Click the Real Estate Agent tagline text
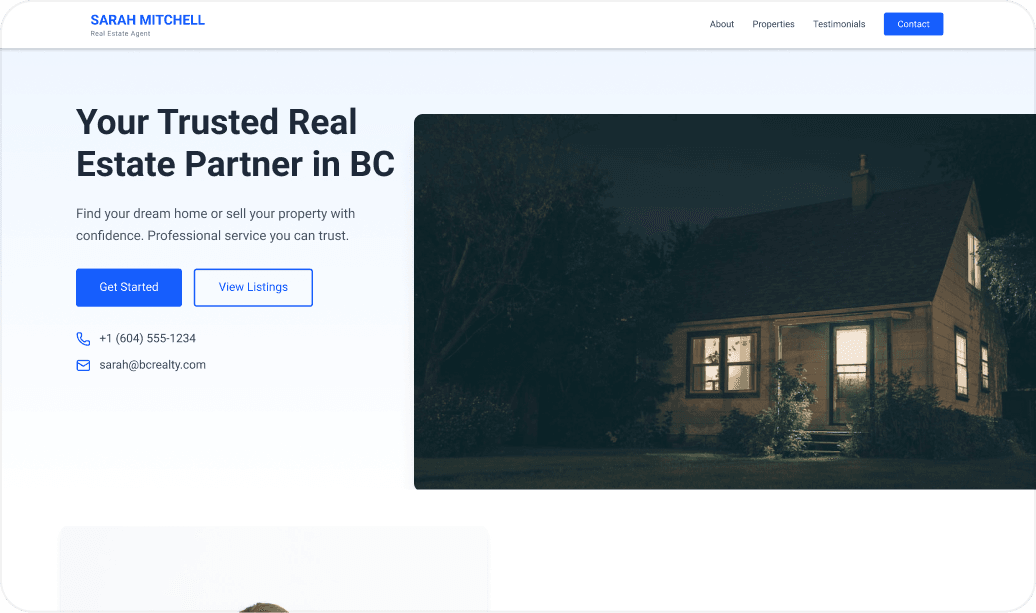1036x613 pixels. (120, 33)
